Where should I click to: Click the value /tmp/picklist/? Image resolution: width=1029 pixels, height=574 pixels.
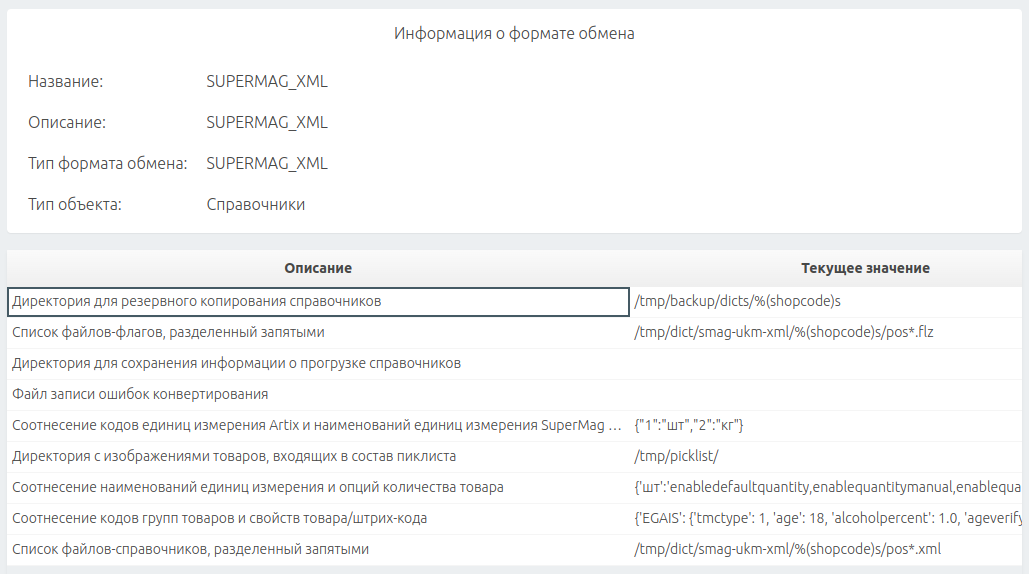[676, 456]
